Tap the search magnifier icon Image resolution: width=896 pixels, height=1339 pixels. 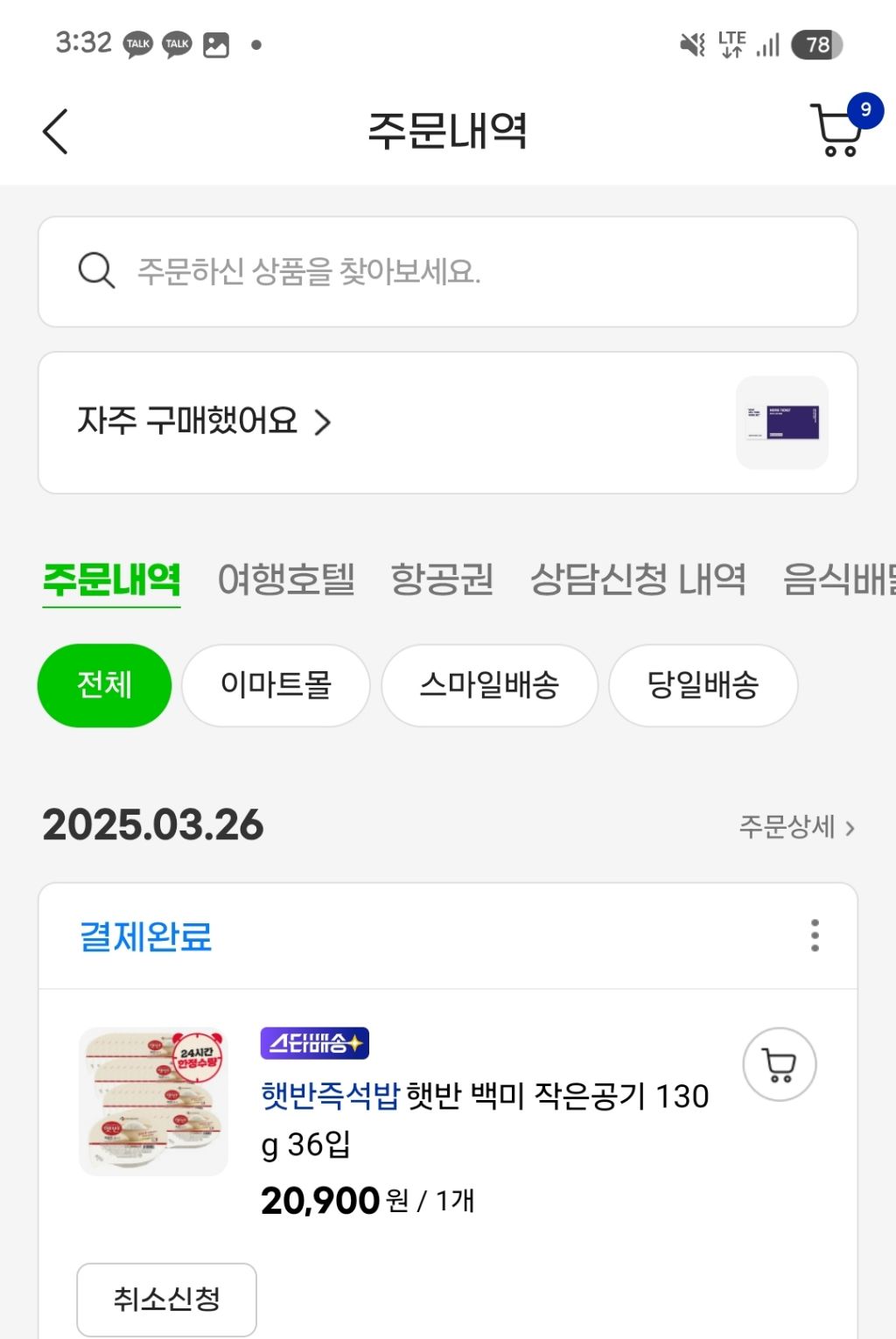96,271
